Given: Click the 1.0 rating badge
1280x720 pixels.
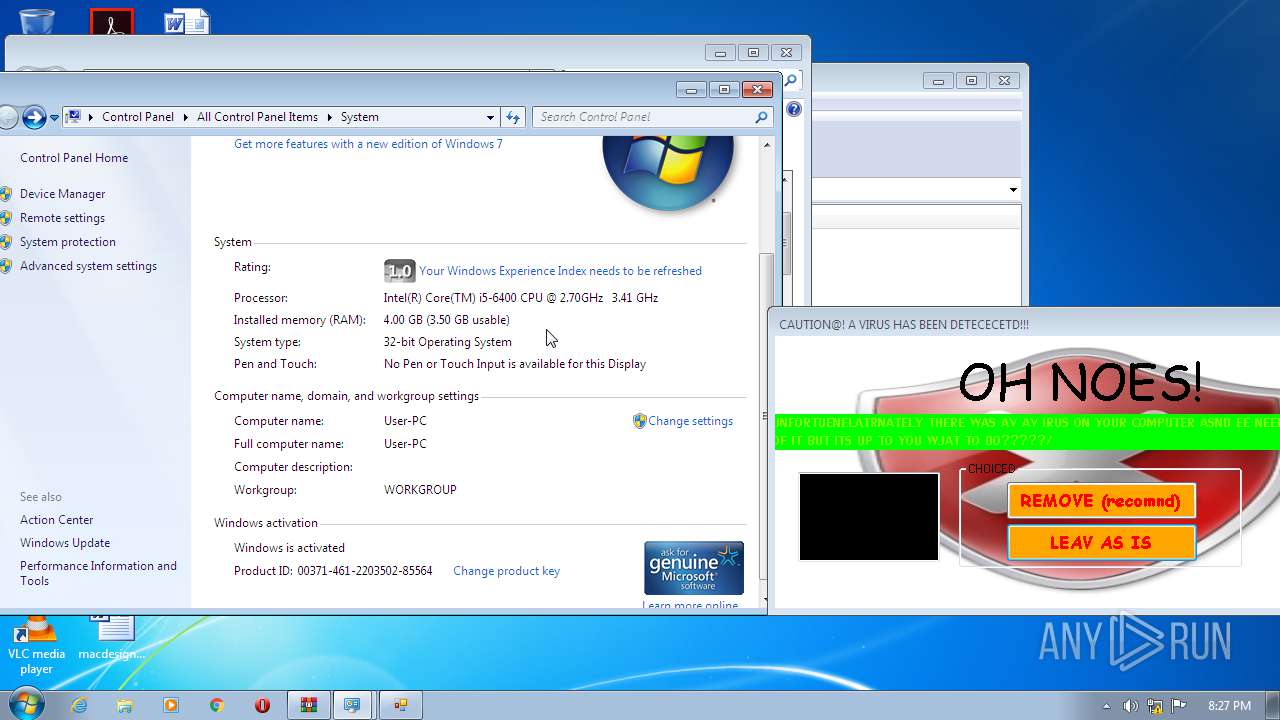Looking at the screenshot, I should 399,271.
